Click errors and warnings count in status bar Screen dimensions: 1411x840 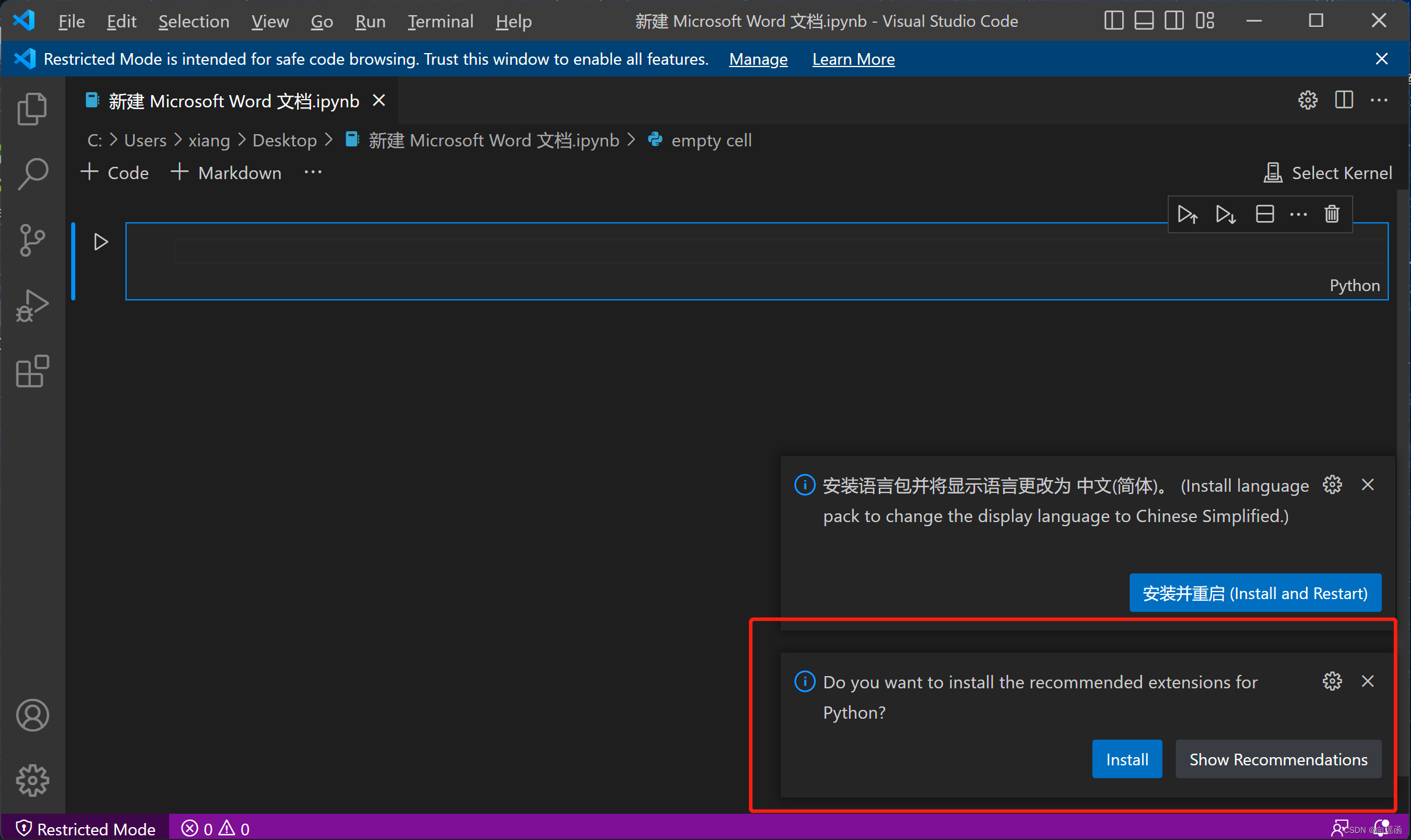click(215, 828)
